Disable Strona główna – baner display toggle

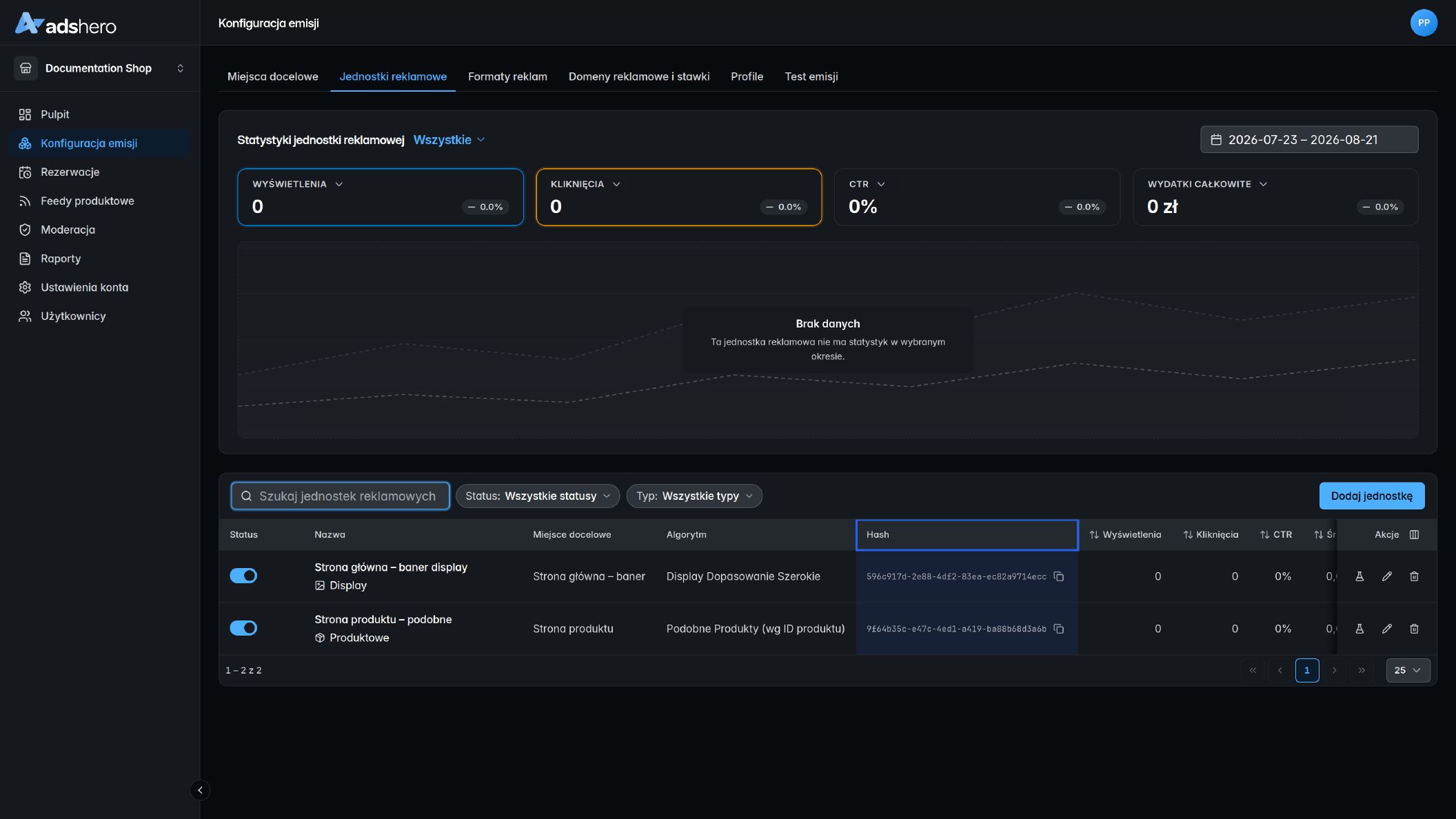(x=243, y=576)
